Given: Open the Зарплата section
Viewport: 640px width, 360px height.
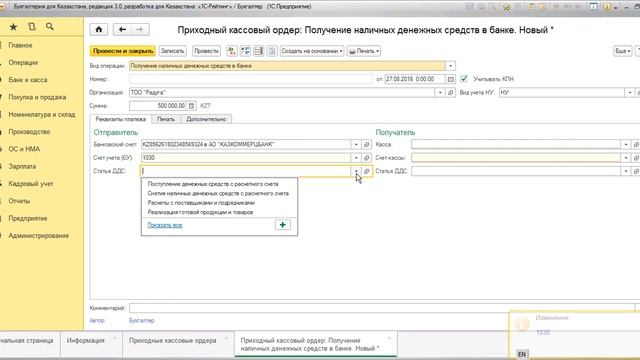Looking at the screenshot, I should [22, 167].
